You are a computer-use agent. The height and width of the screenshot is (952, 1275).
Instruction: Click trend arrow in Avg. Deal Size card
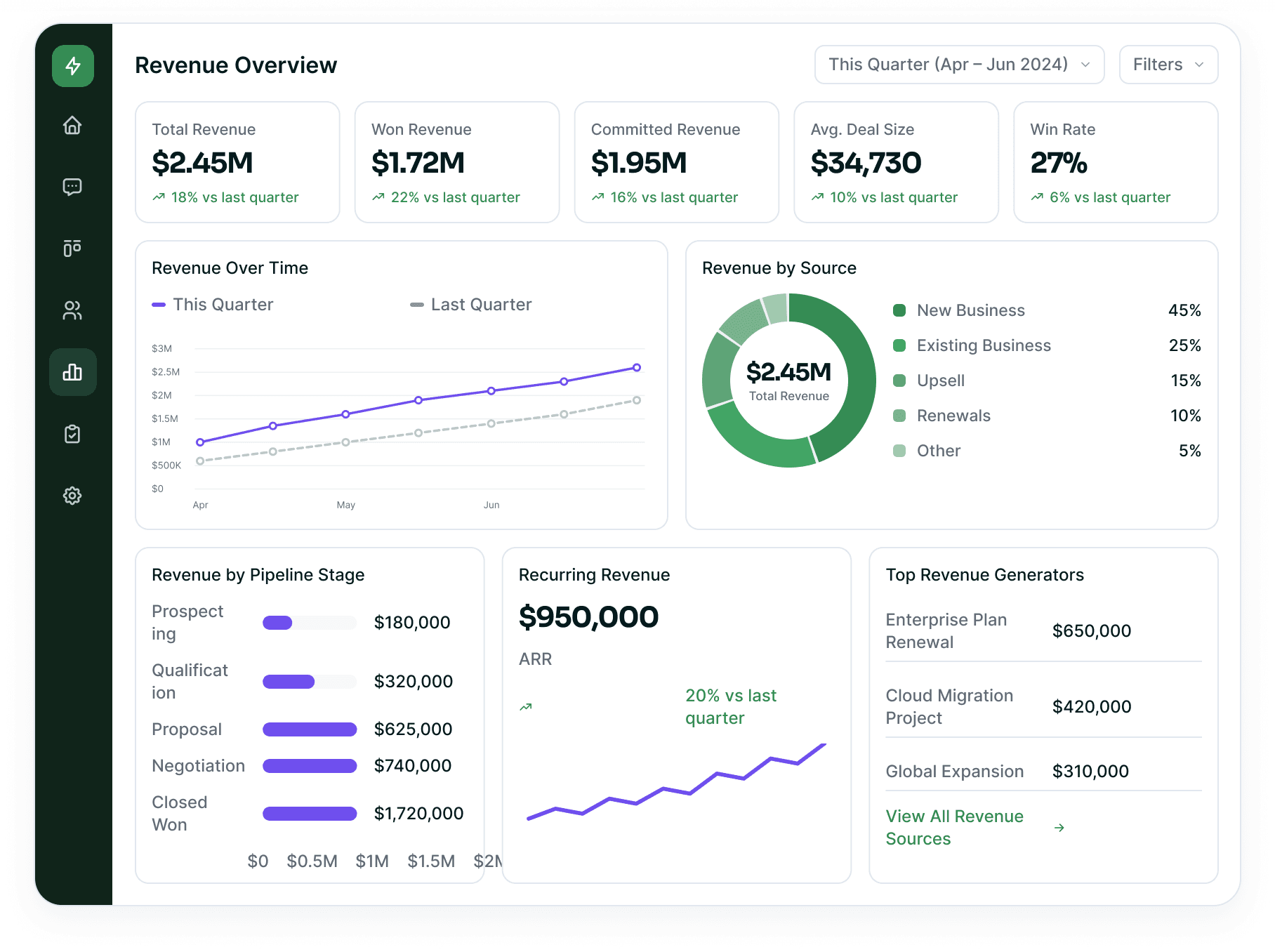pyautogui.click(x=818, y=197)
